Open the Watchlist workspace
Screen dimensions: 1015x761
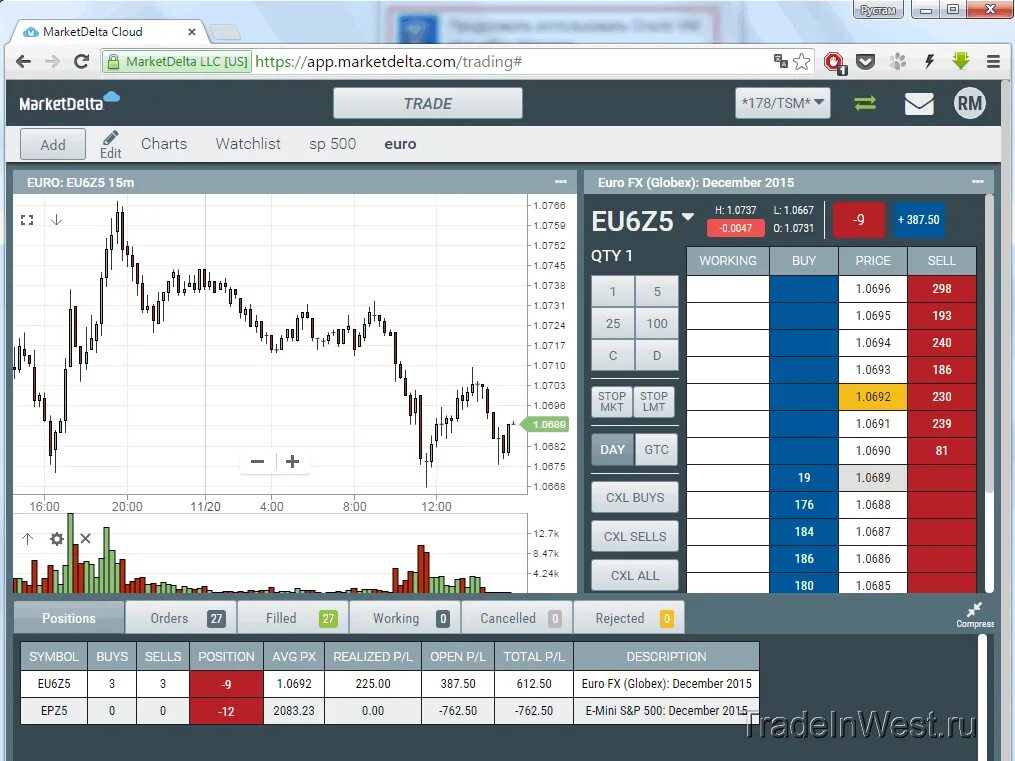pos(248,144)
